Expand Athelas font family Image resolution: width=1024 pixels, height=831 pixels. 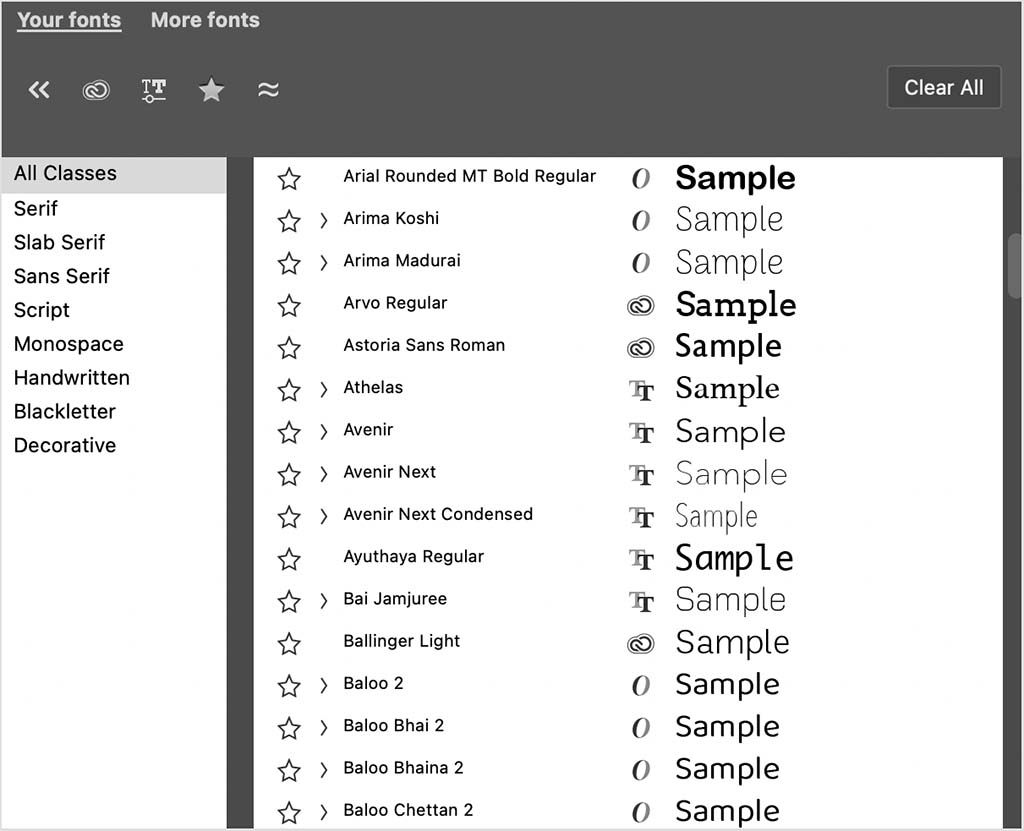click(x=323, y=390)
